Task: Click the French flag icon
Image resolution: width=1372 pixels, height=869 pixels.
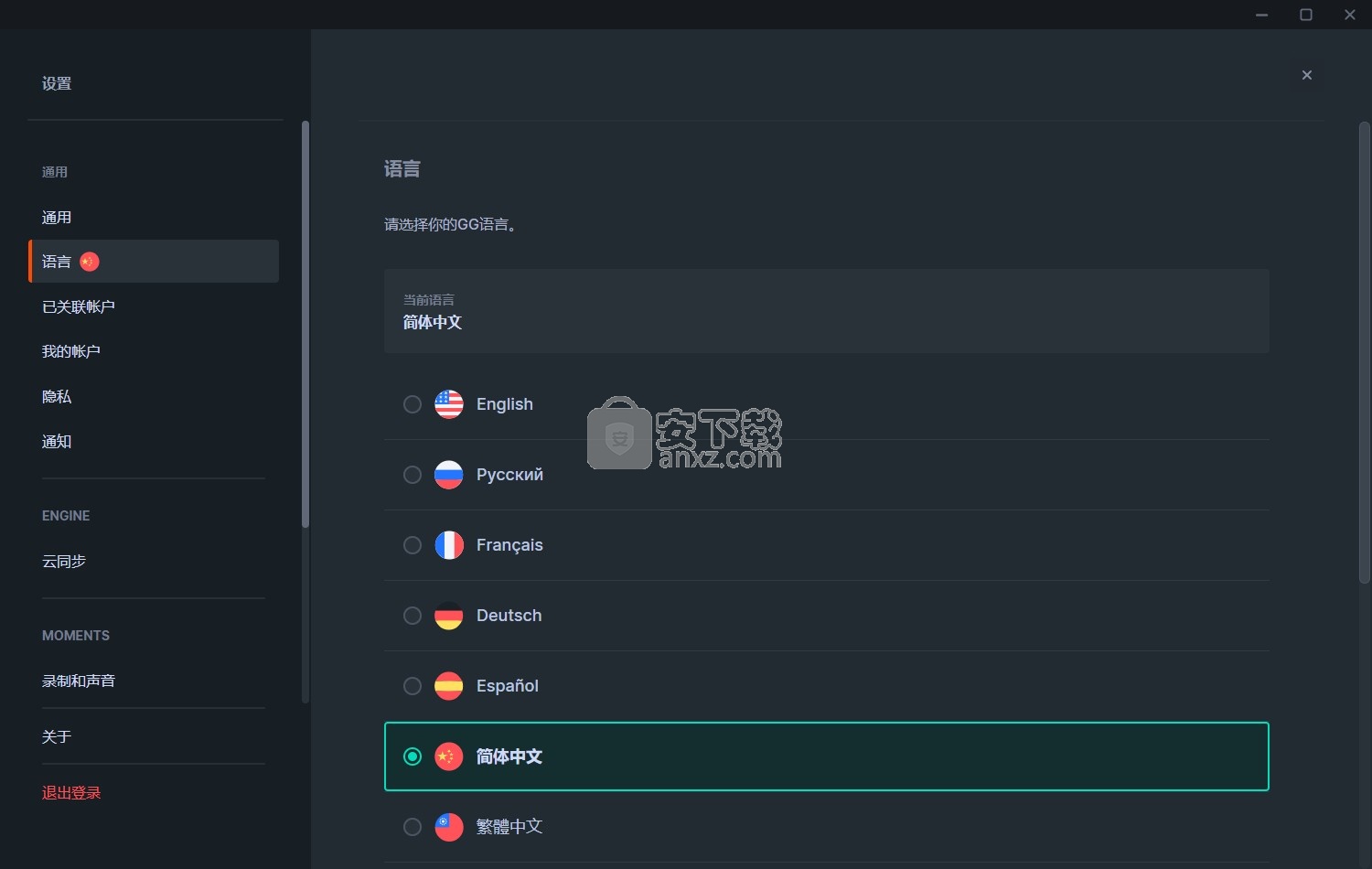Action: coord(448,545)
